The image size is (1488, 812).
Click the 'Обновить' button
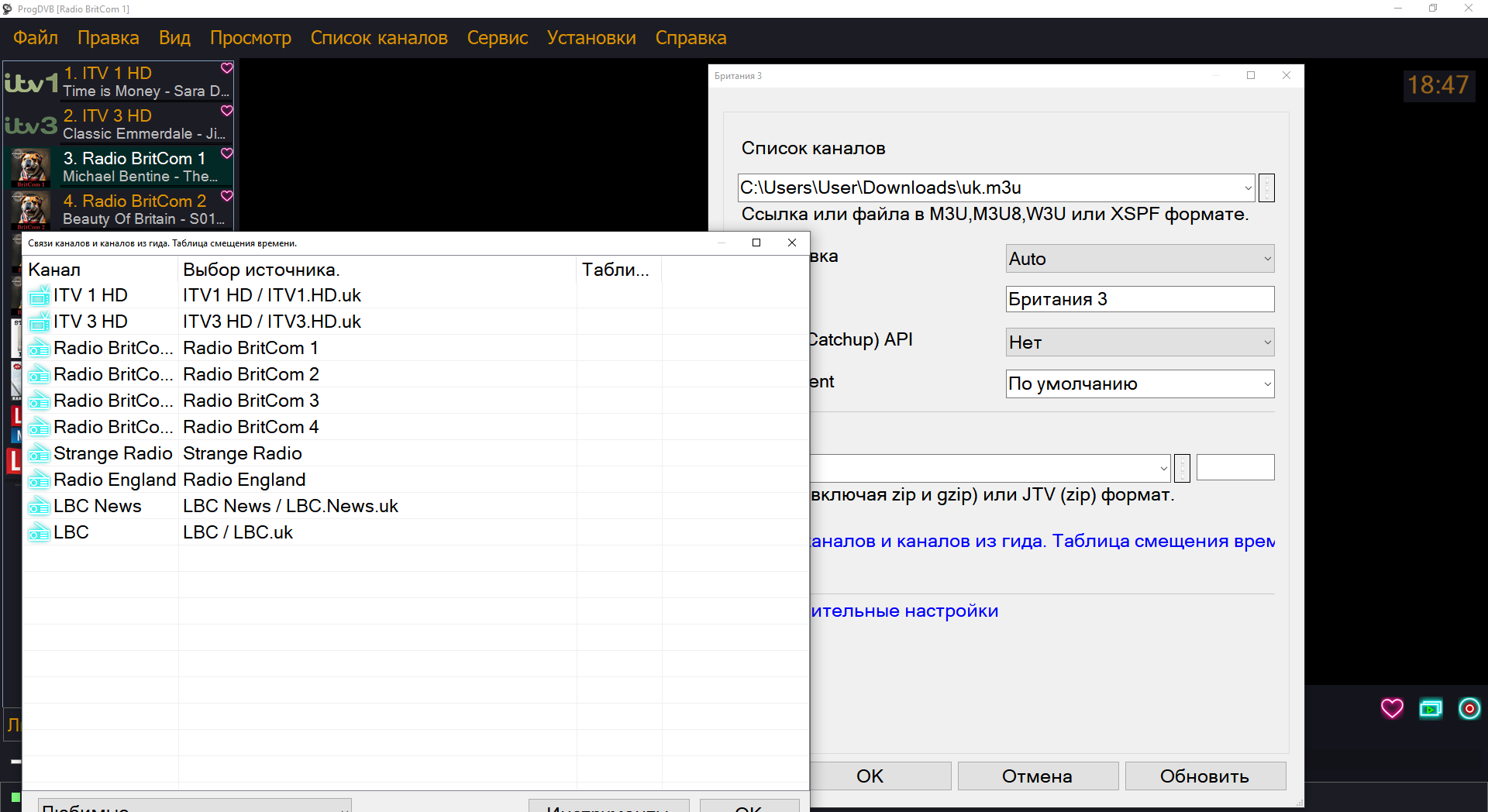[x=1204, y=776]
